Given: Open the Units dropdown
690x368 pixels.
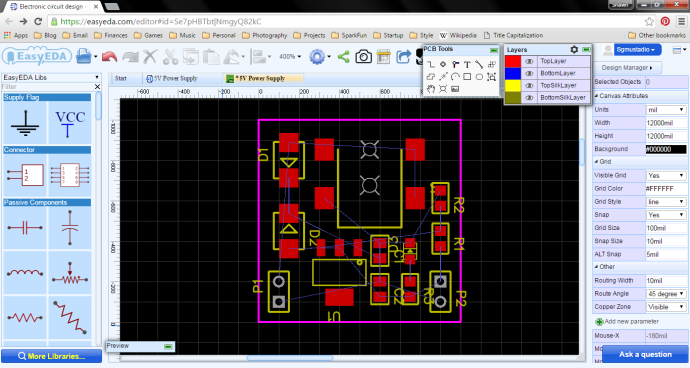Looking at the screenshot, I should pyautogui.click(x=666, y=110).
